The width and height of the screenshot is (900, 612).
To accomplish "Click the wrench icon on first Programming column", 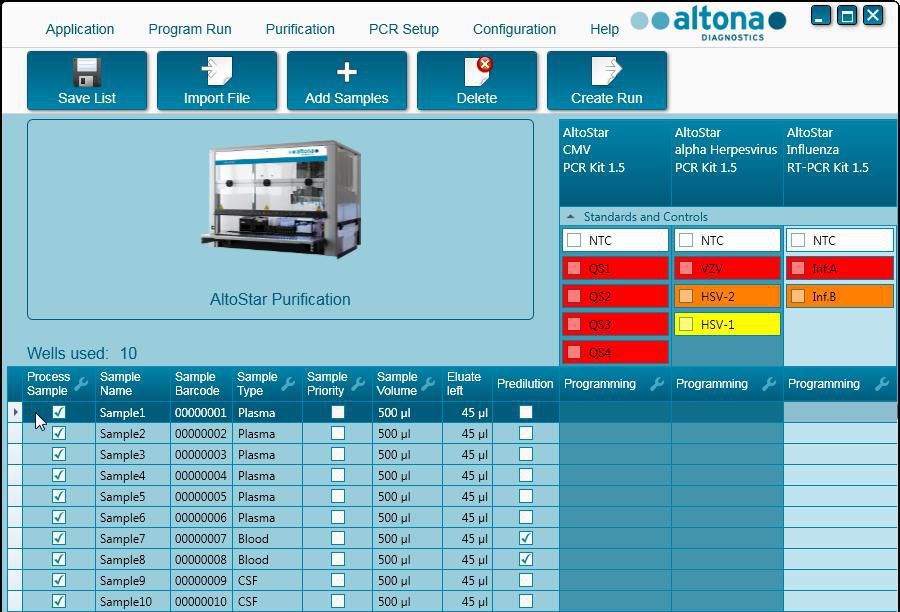I will pyautogui.click(x=659, y=384).
